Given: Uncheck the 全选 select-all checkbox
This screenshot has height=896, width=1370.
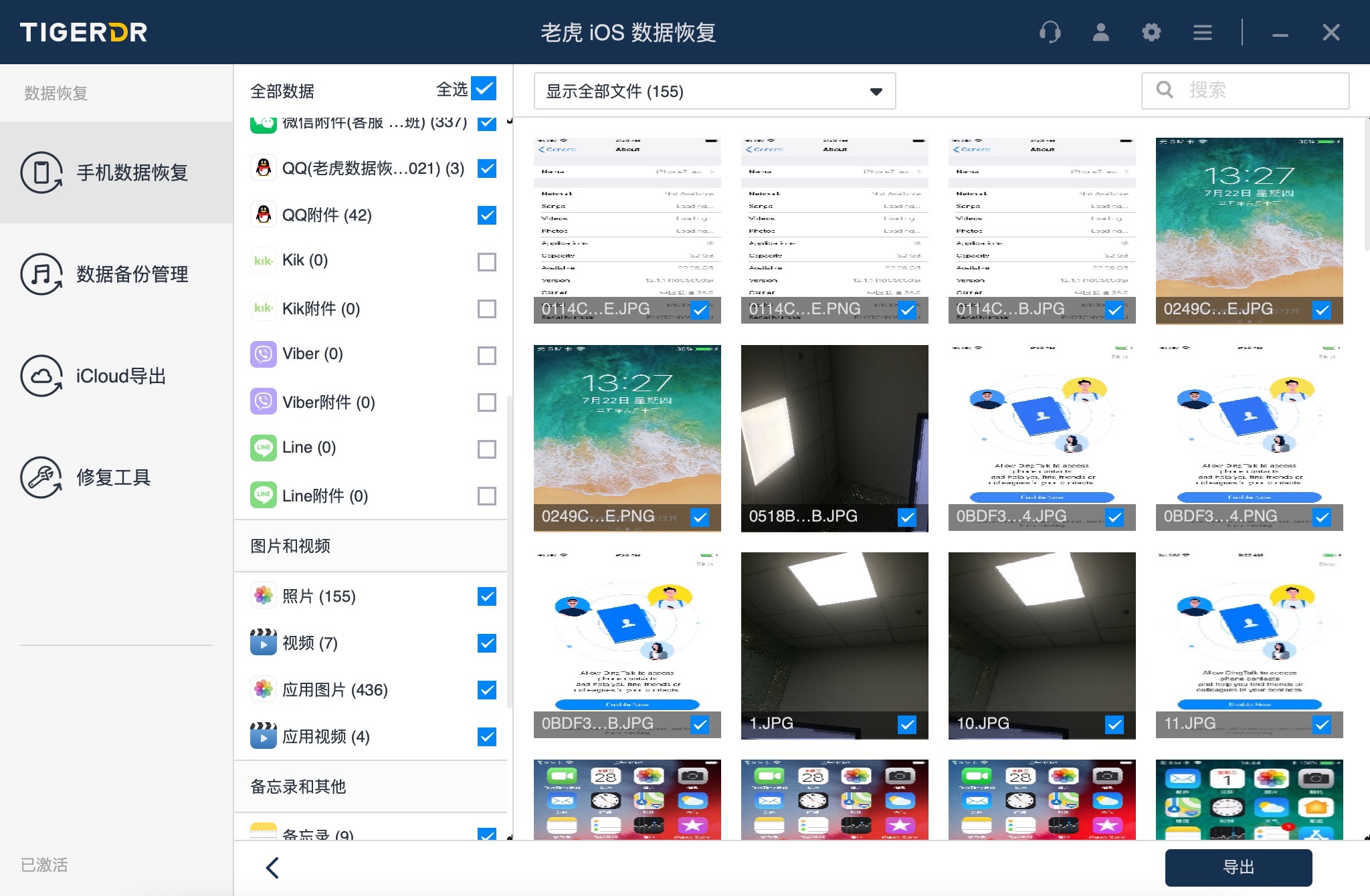Looking at the screenshot, I should tap(484, 89).
